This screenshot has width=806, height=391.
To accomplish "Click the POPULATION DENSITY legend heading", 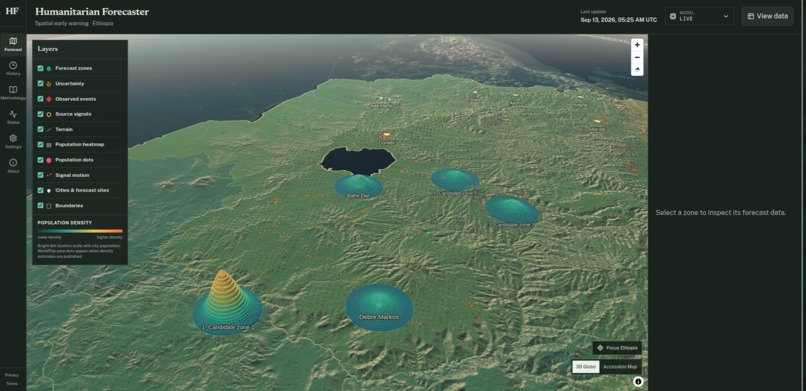I will tap(65, 222).
